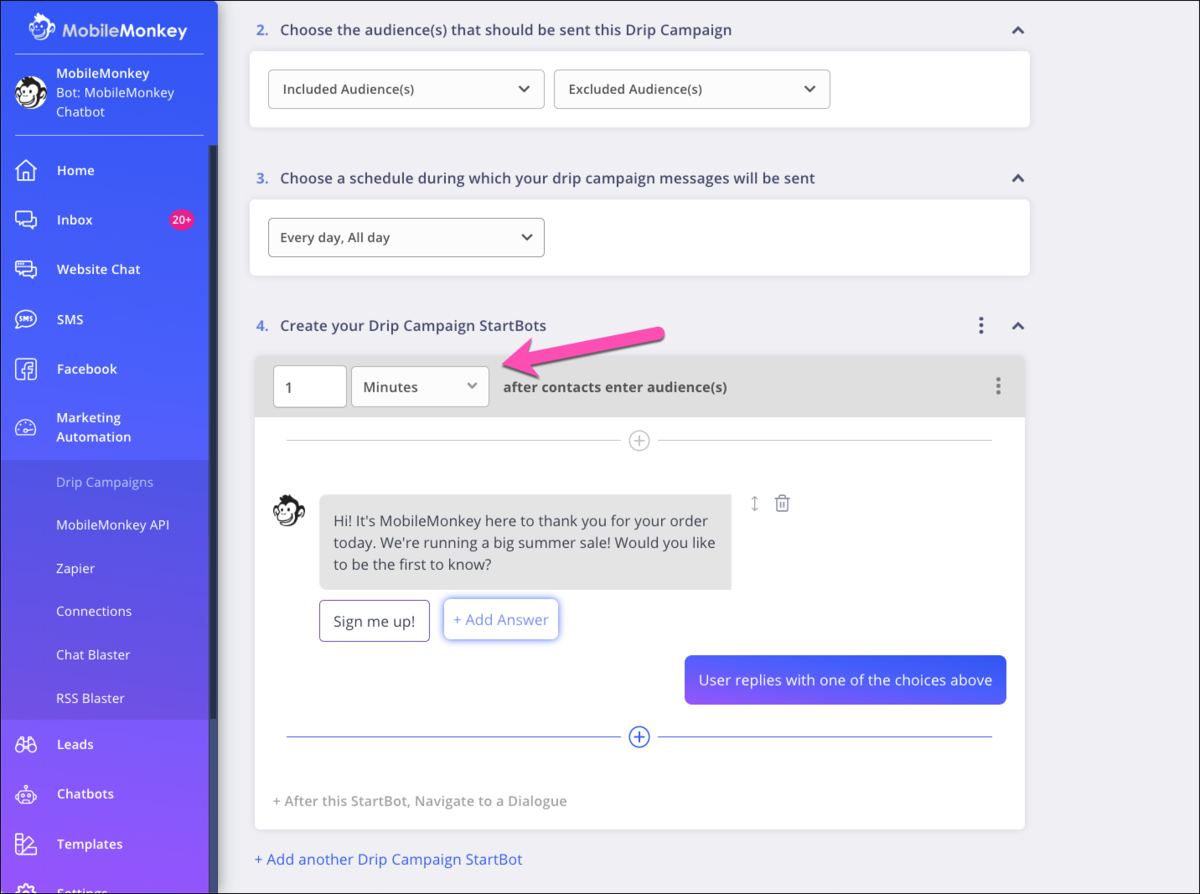Click the Inbox chat bubbles icon
Screen dimensions: 1200x894
click(26, 220)
